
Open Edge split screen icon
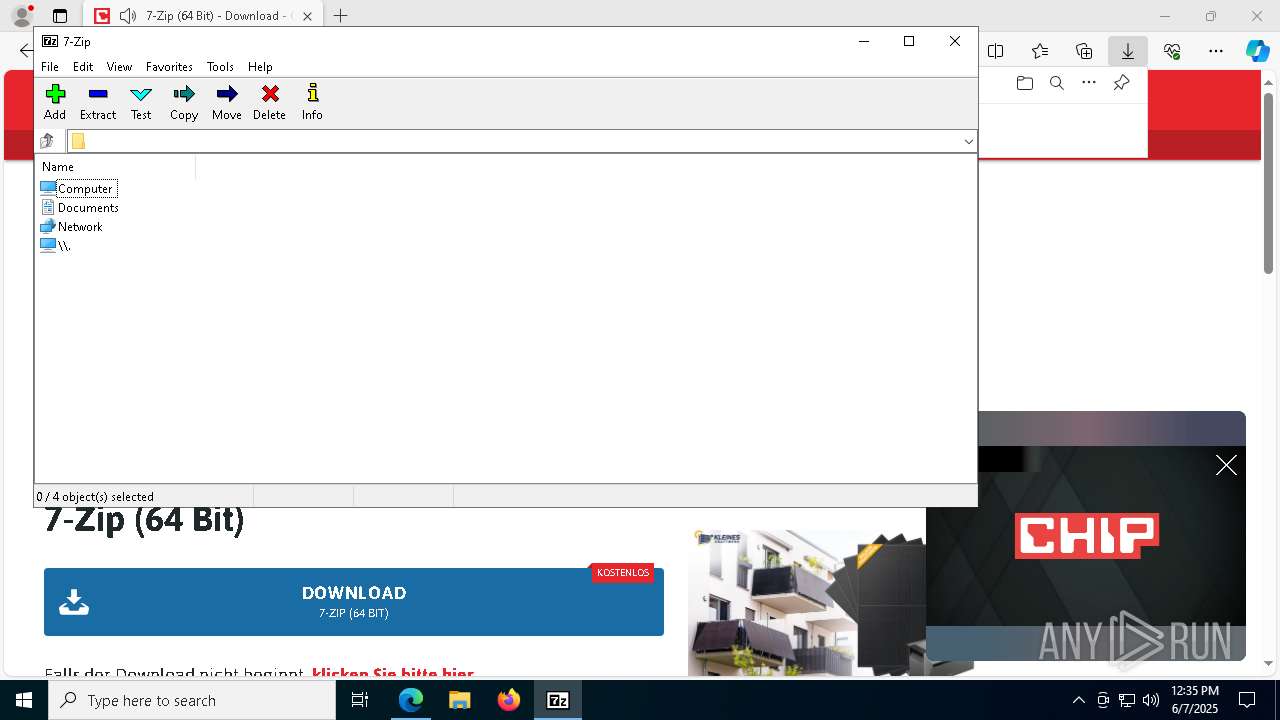point(996,51)
